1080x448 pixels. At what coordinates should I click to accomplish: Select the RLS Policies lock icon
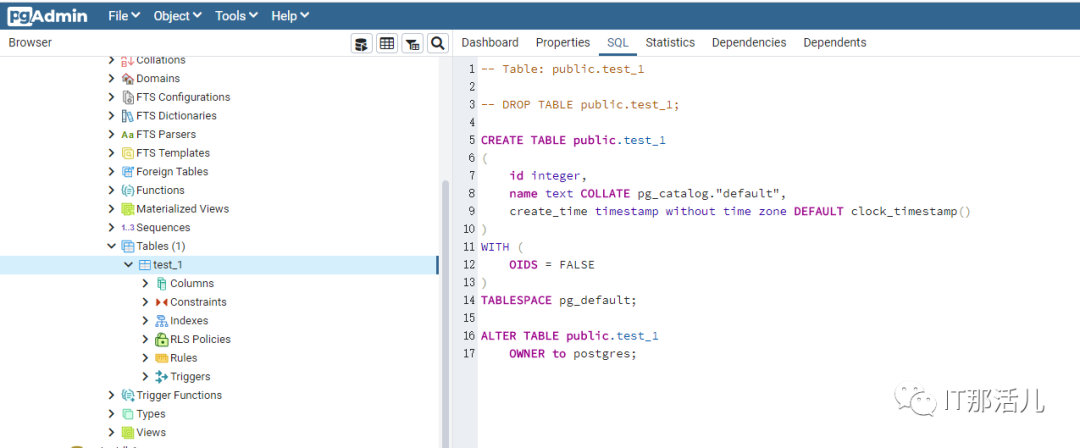point(161,340)
